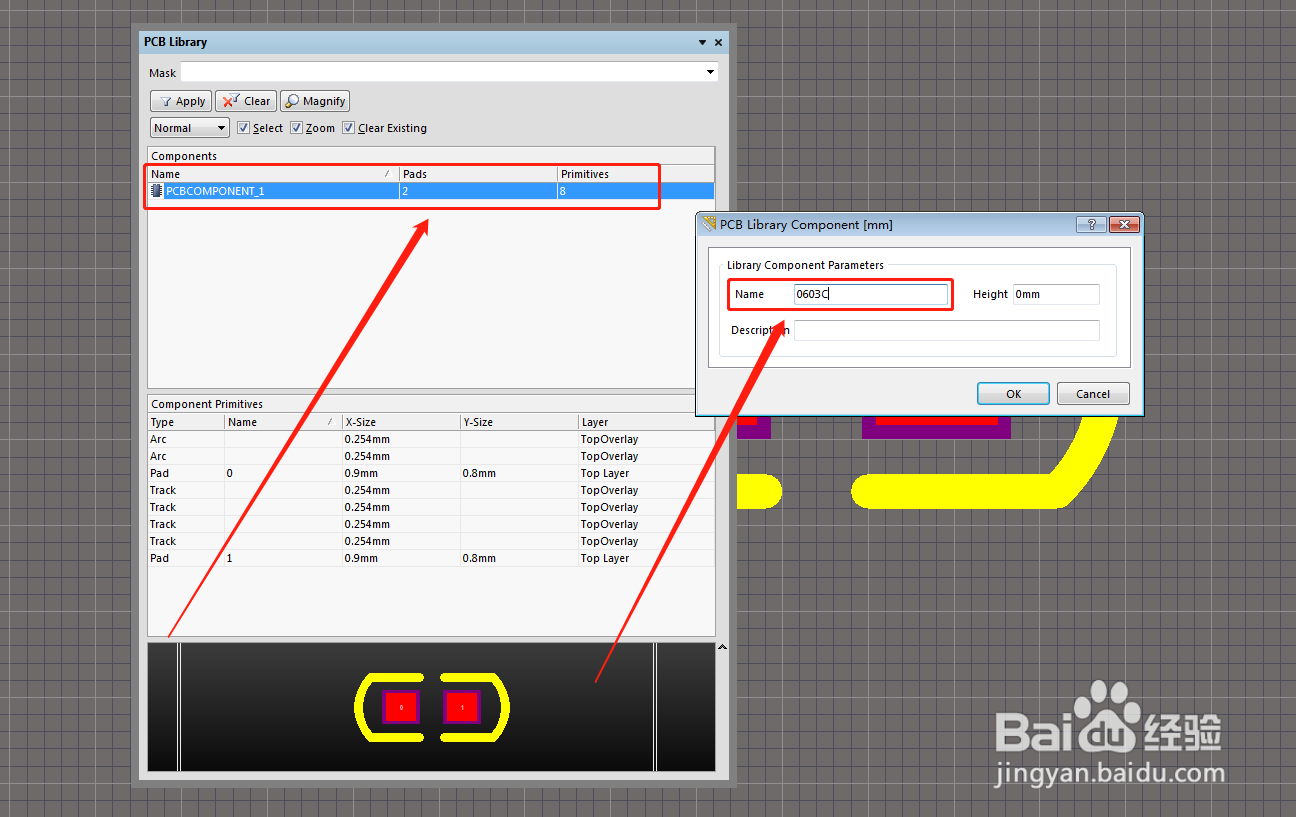Image resolution: width=1296 pixels, height=817 pixels.
Task: Uncheck the Clear Existing checkbox
Action: [348, 128]
